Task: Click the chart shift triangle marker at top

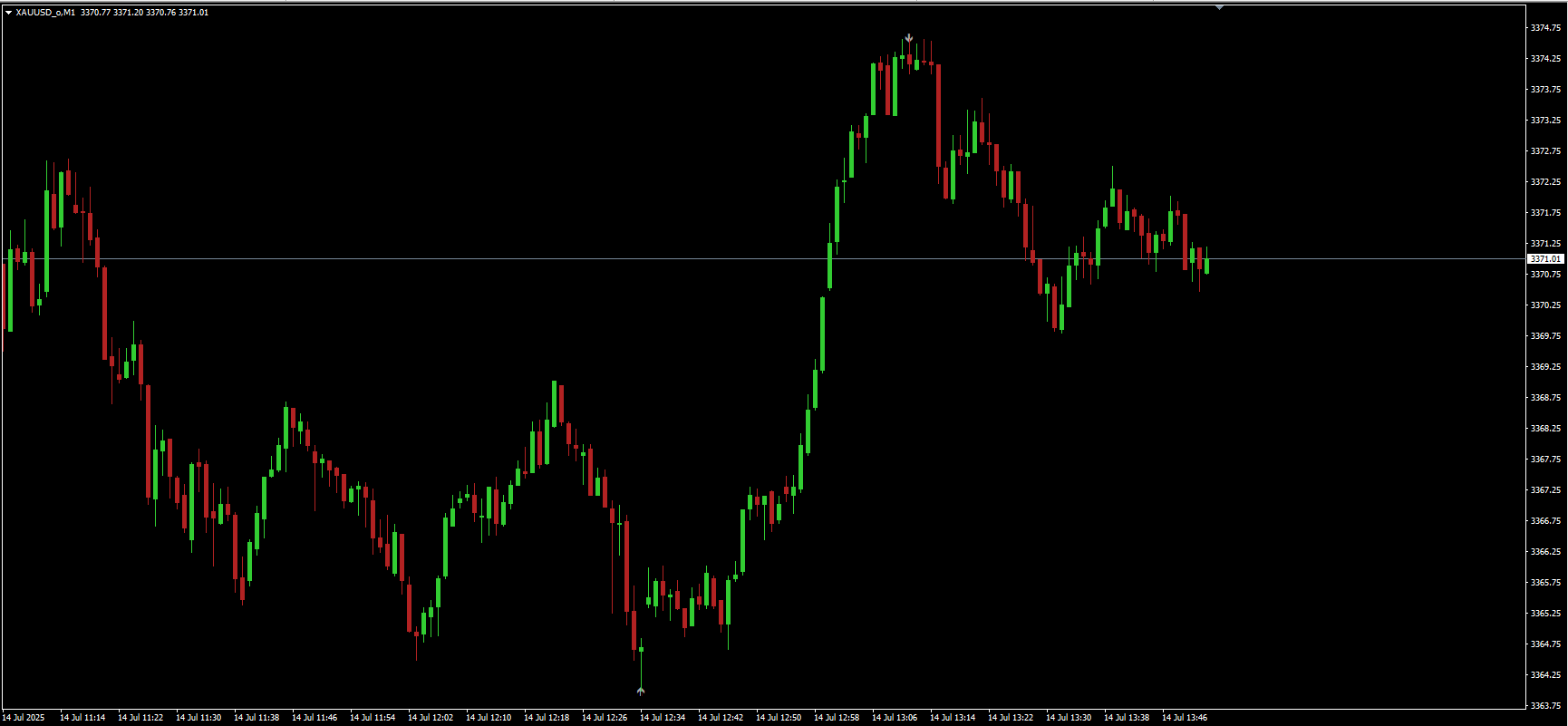Action: tap(1219, 7)
